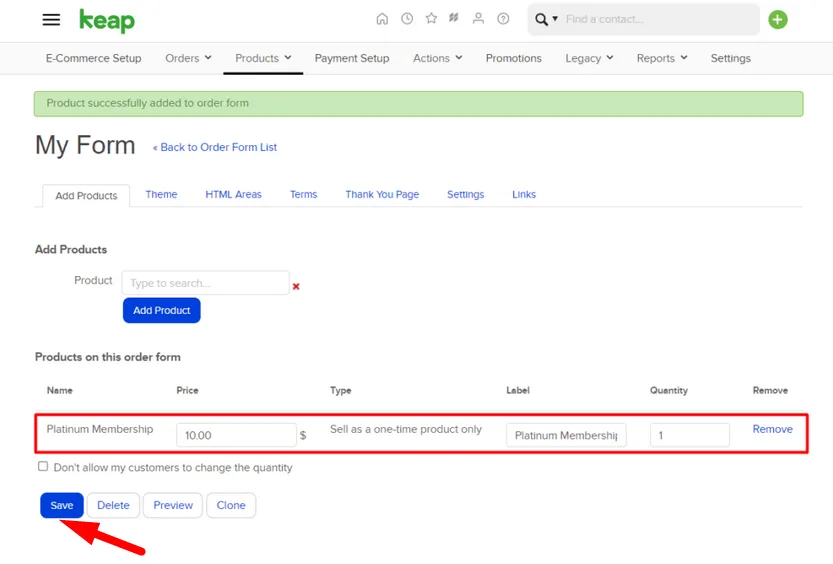
Task: Click the 'Quantity' column header
Action: (x=669, y=390)
